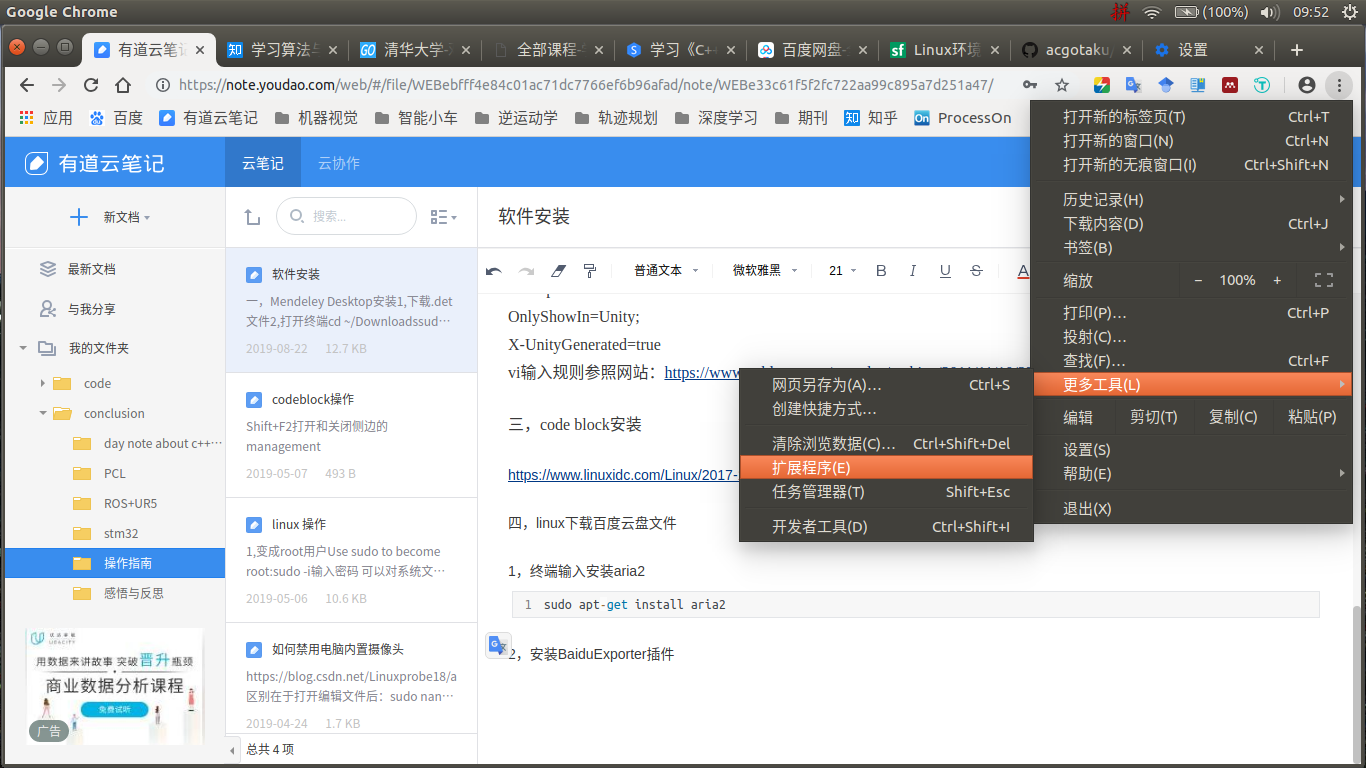1366x768 pixels.
Task: Click the note sort/upload icon beside search
Action: click(x=252, y=216)
